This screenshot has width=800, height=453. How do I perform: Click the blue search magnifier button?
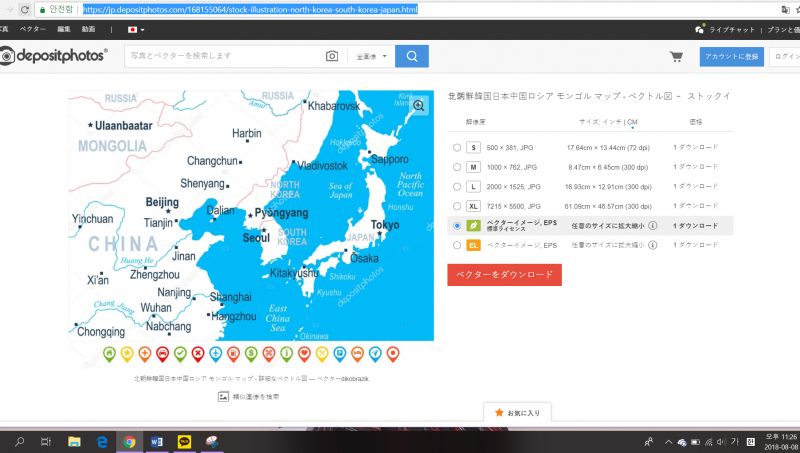(x=411, y=56)
